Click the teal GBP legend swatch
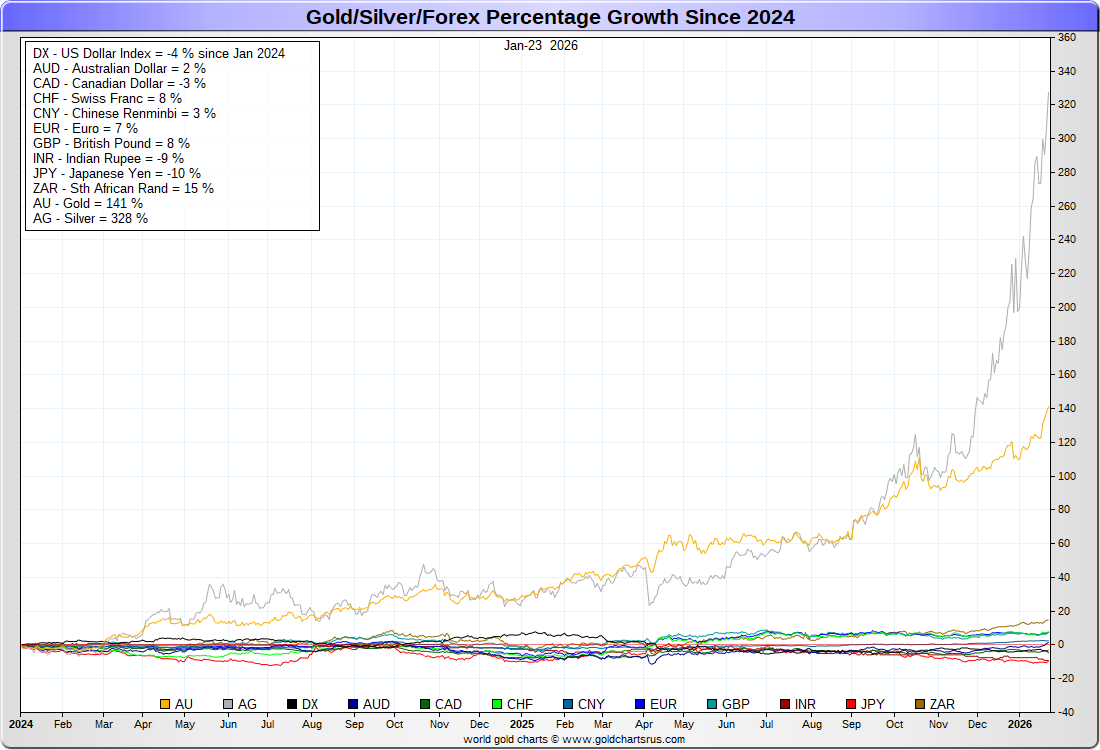 pyautogui.click(x=711, y=704)
